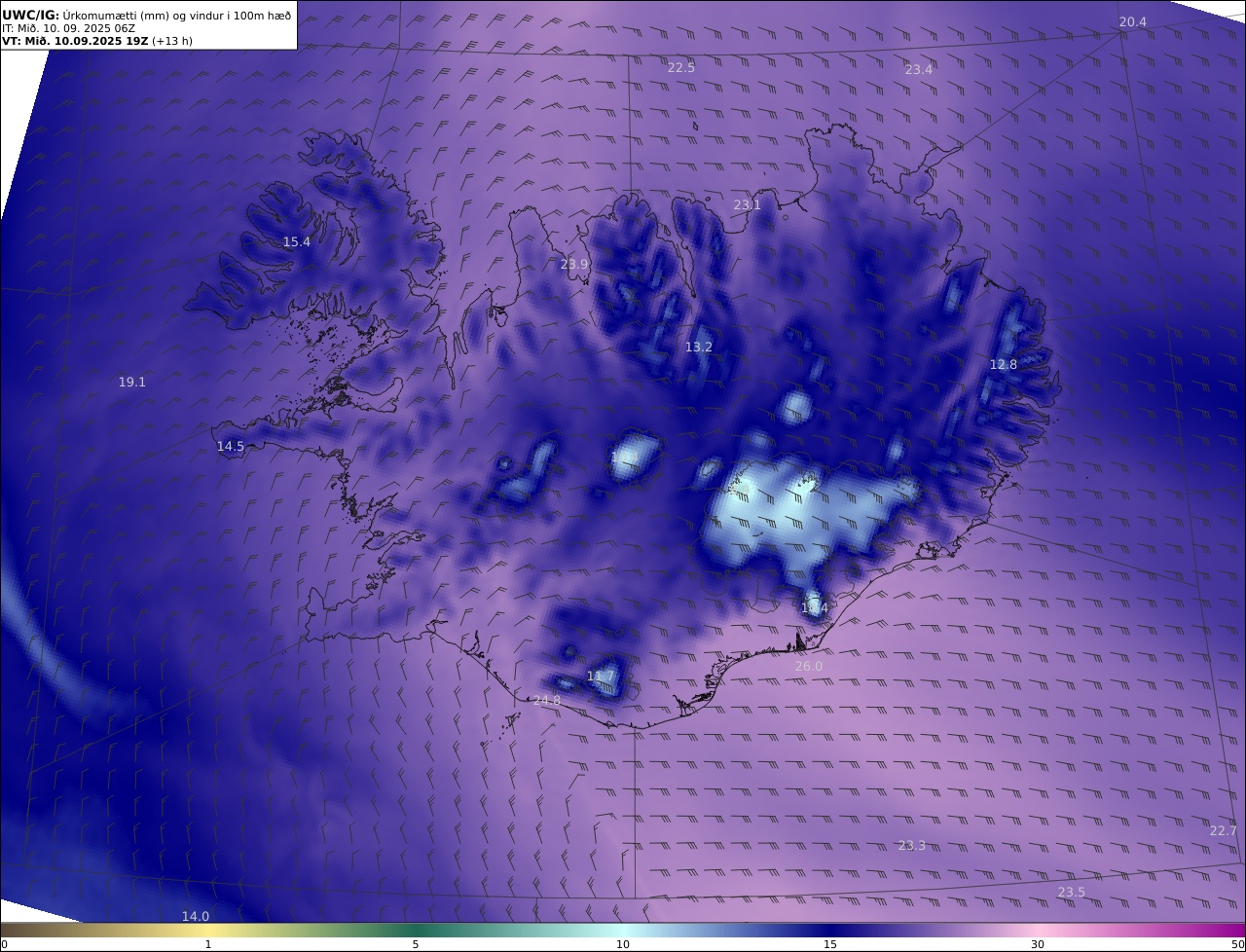Click the 22.5 value label on map
The height and width of the screenshot is (952, 1246).
[681, 67]
